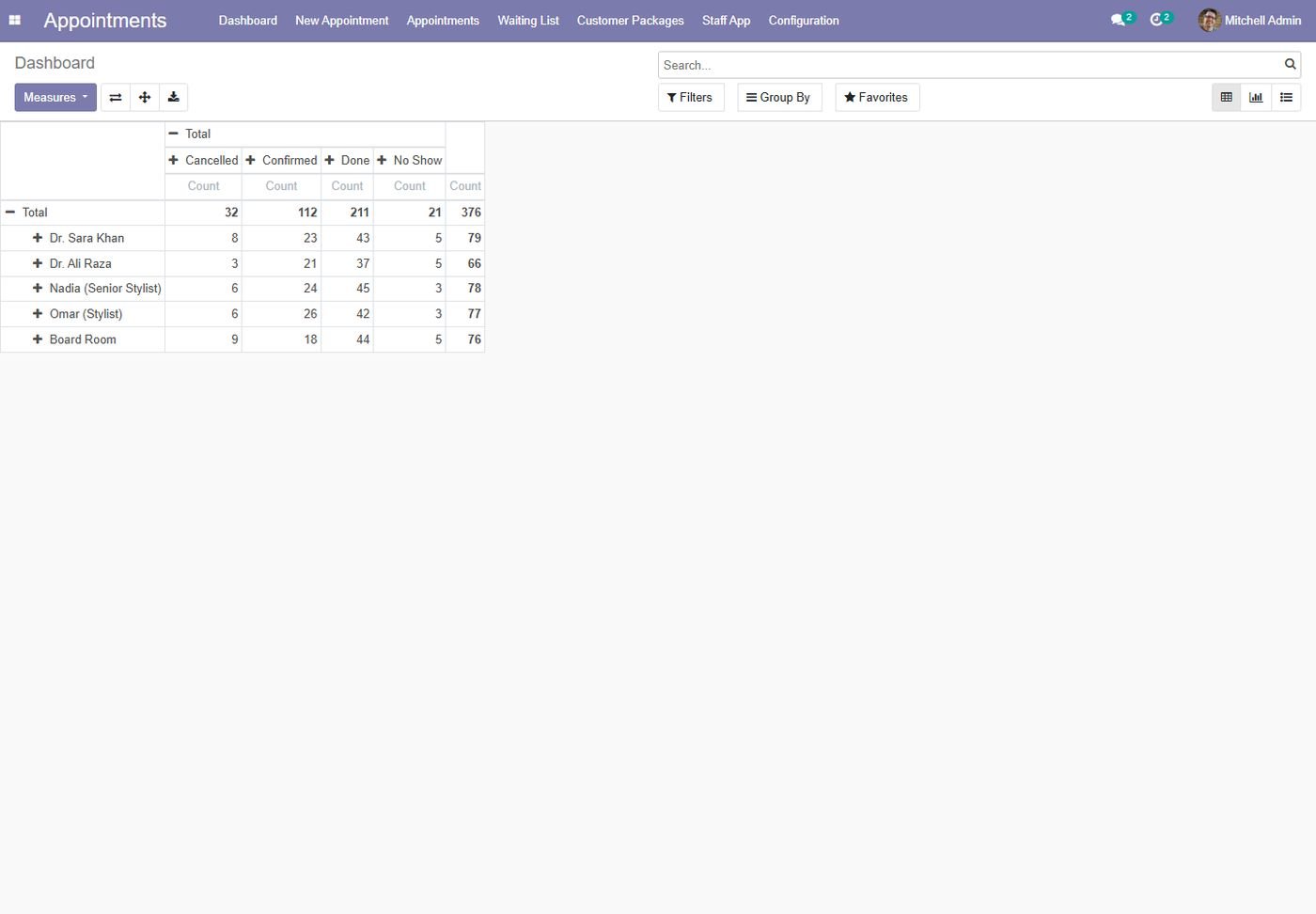This screenshot has width=1316, height=914.
Task: Switch to pivot table view
Action: [x=1227, y=97]
